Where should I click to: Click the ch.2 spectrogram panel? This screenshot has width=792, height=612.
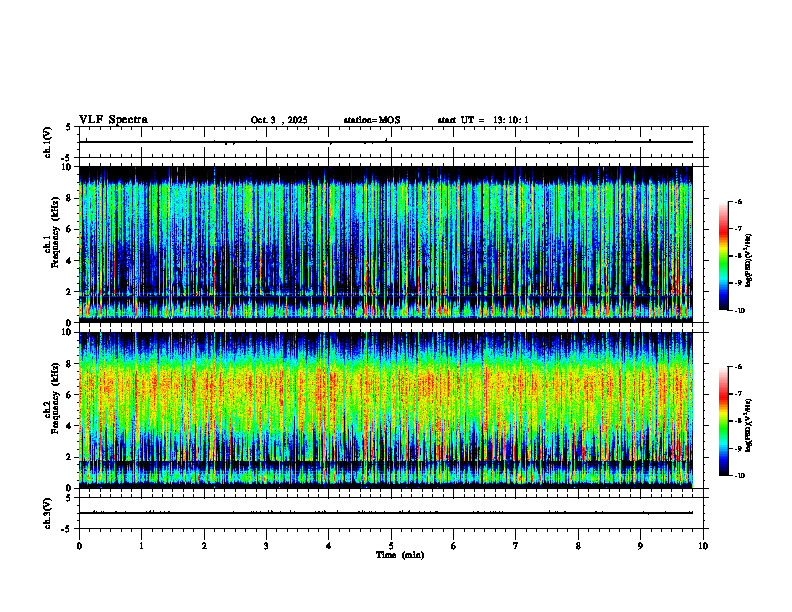click(386, 410)
